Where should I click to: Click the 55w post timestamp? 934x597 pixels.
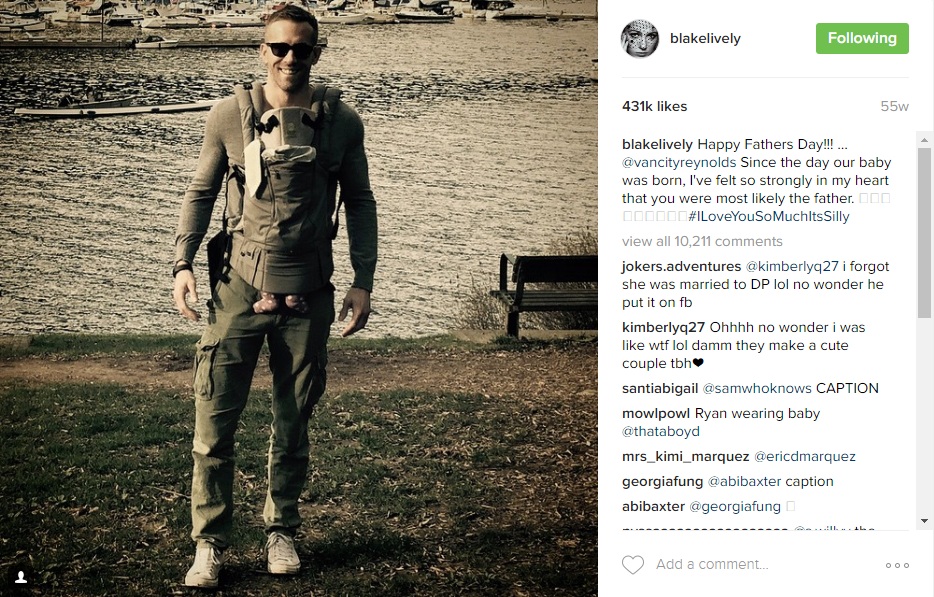click(895, 107)
